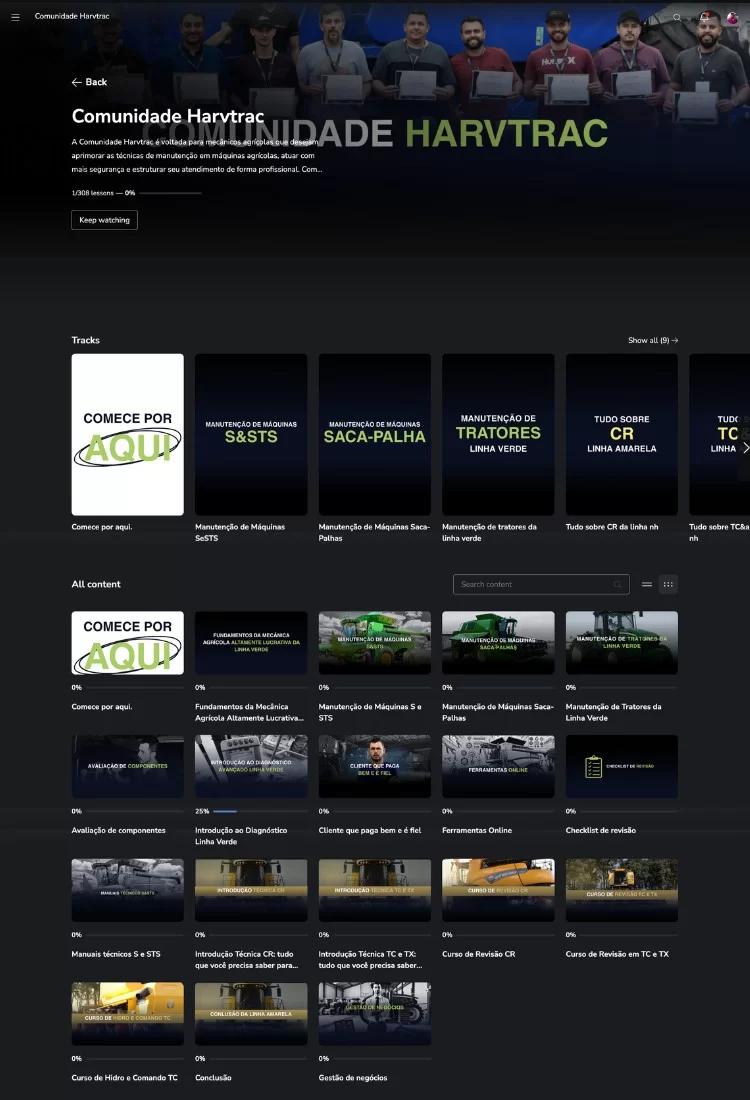This screenshot has height=1100, width=750.
Task: Click the 'Conclusão' title text
Action: coord(213,1078)
